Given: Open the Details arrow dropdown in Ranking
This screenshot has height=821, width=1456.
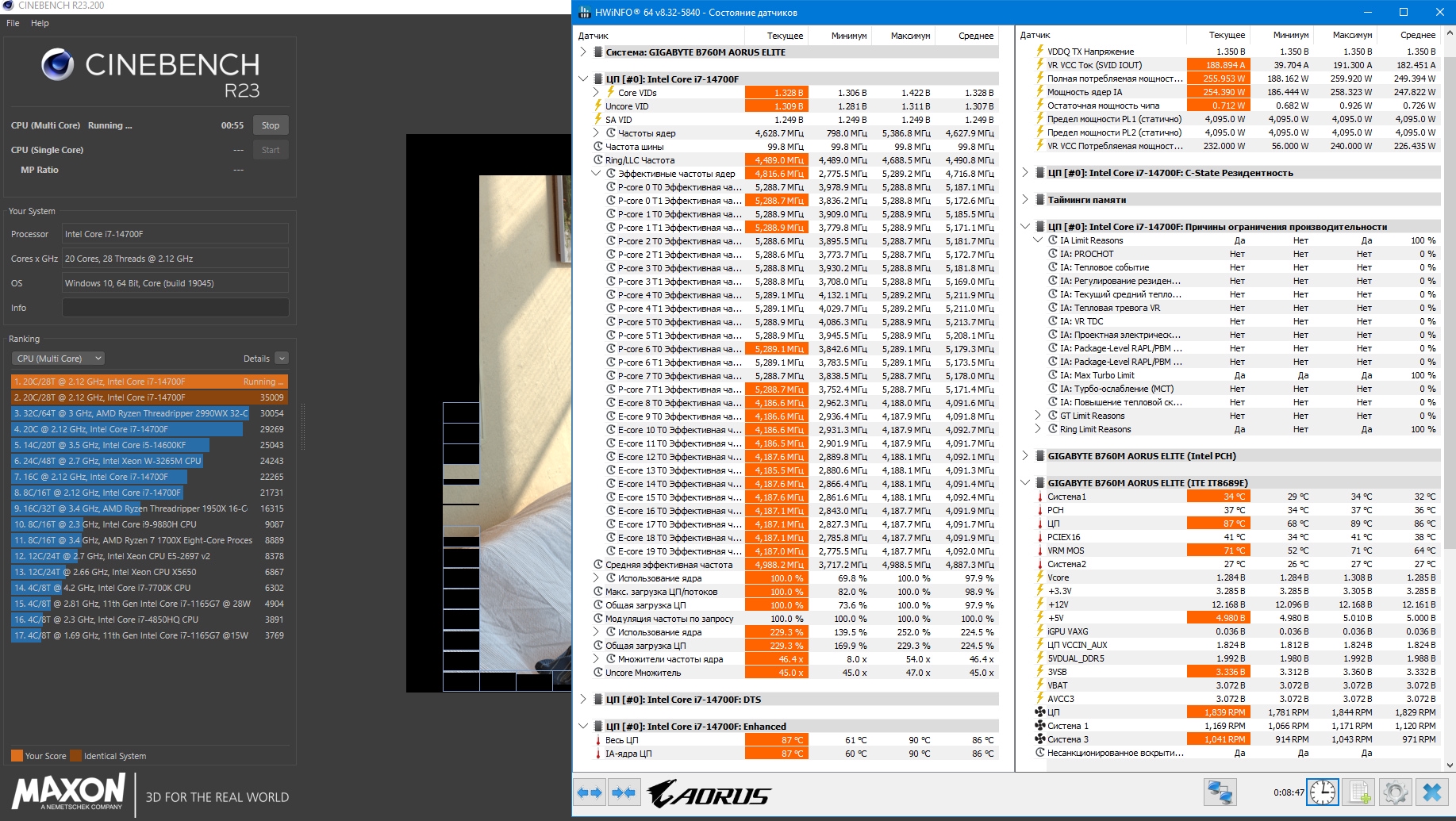Looking at the screenshot, I should pyautogui.click(x=282, y=359).
